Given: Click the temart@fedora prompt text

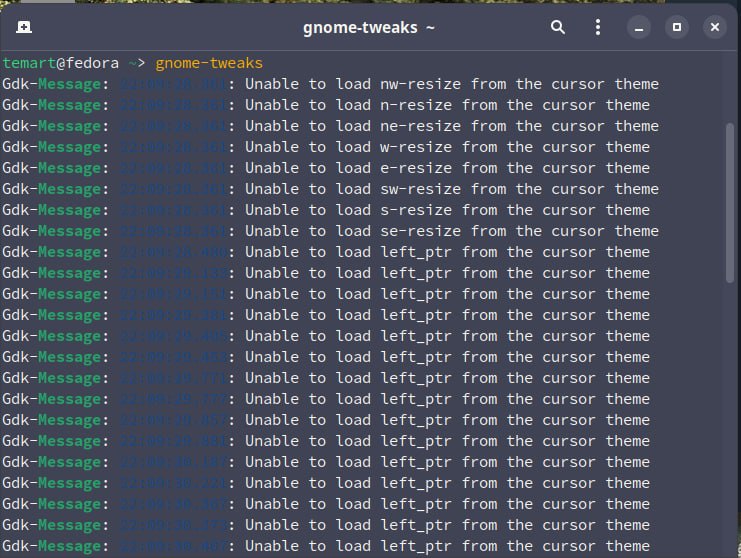Looking at the screenshot, I should pos(60,63).
